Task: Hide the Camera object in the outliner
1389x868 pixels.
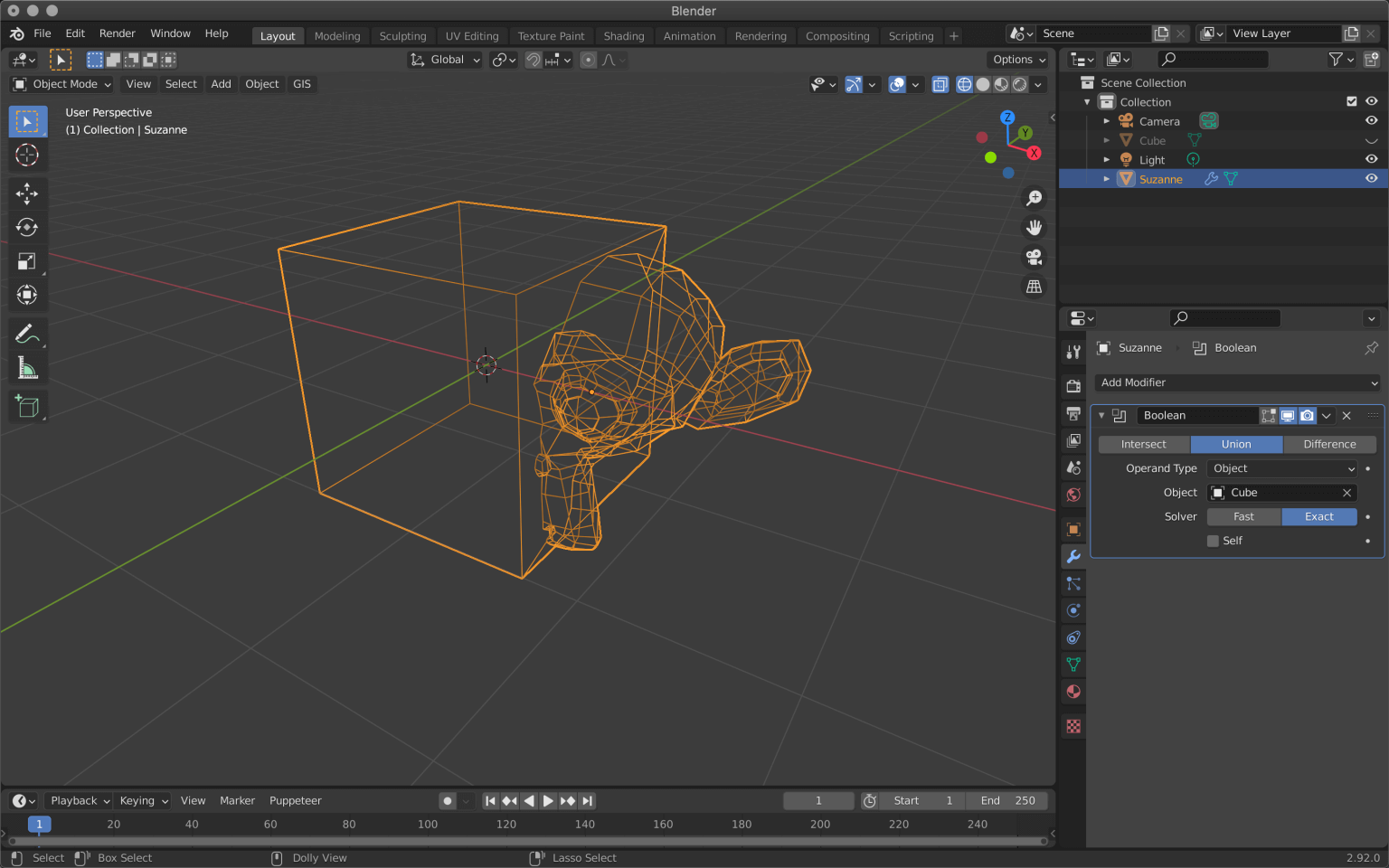Action: click(x=1371, y=120)
